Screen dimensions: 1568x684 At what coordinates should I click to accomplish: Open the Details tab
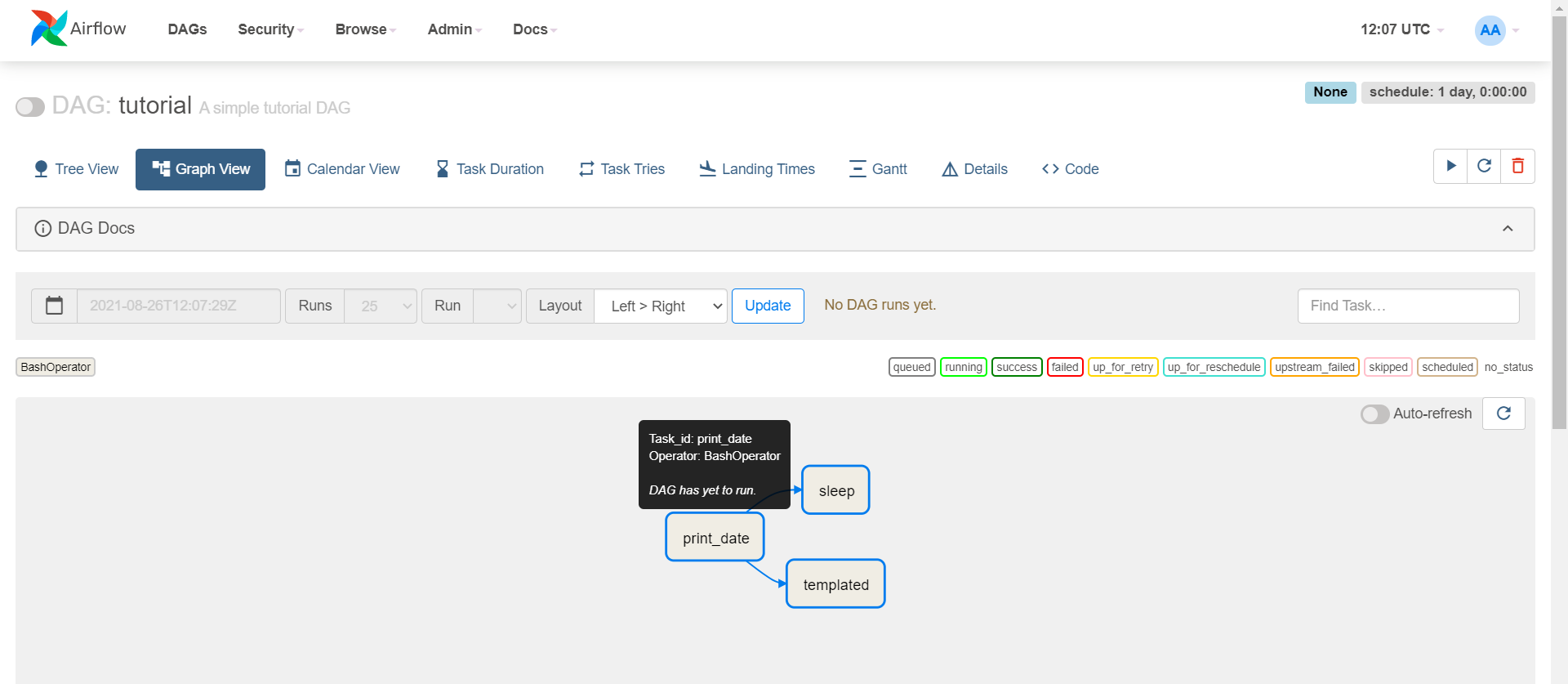974,169
